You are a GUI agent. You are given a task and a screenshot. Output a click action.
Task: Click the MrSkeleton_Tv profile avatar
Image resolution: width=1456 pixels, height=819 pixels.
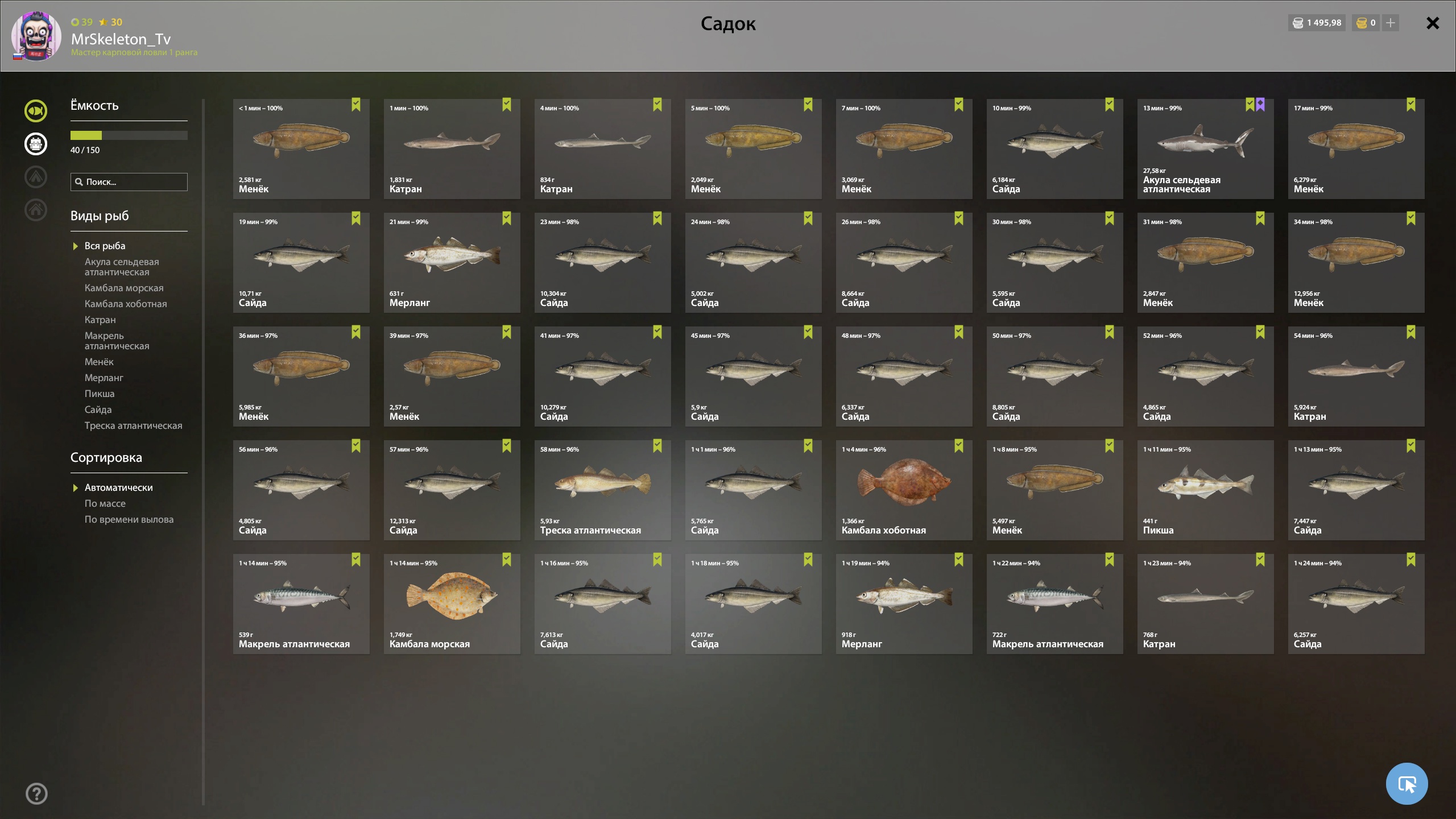click(36, 36)
